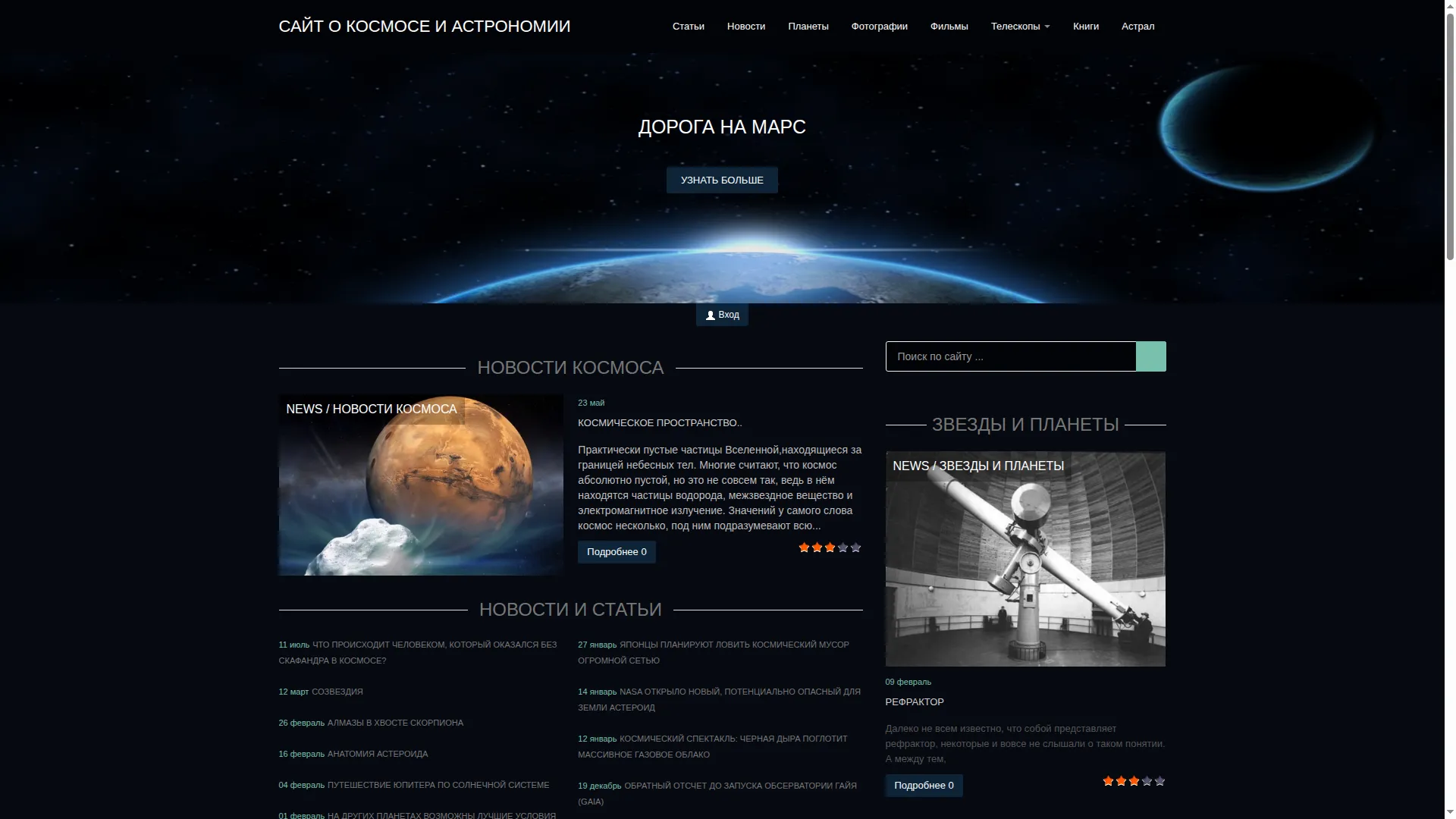Click the NEWS / Новости космоса image label
1456x819 pixels.
[372, 409]
